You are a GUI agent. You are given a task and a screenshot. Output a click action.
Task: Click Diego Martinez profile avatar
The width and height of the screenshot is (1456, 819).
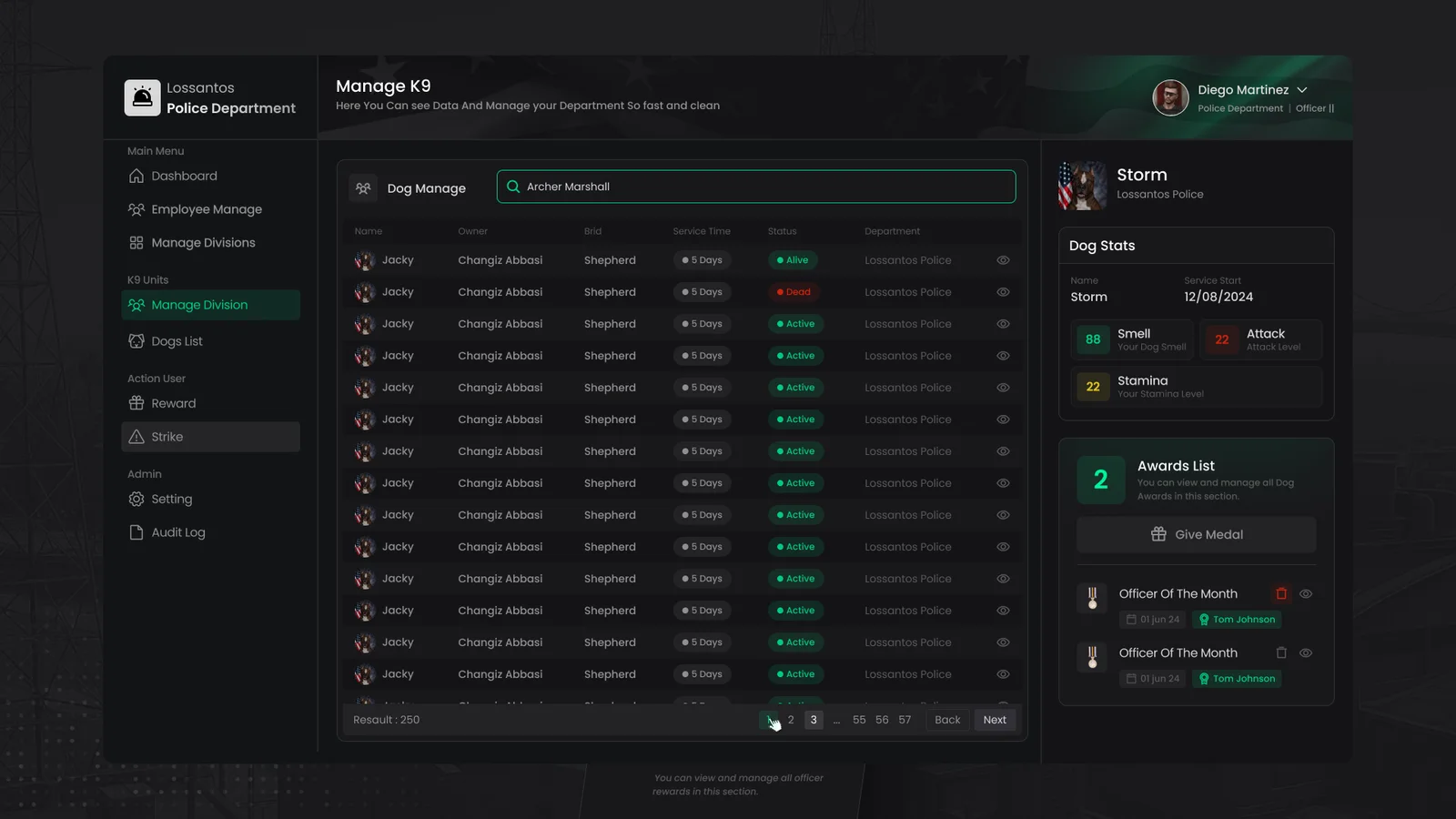point(1170,98)
